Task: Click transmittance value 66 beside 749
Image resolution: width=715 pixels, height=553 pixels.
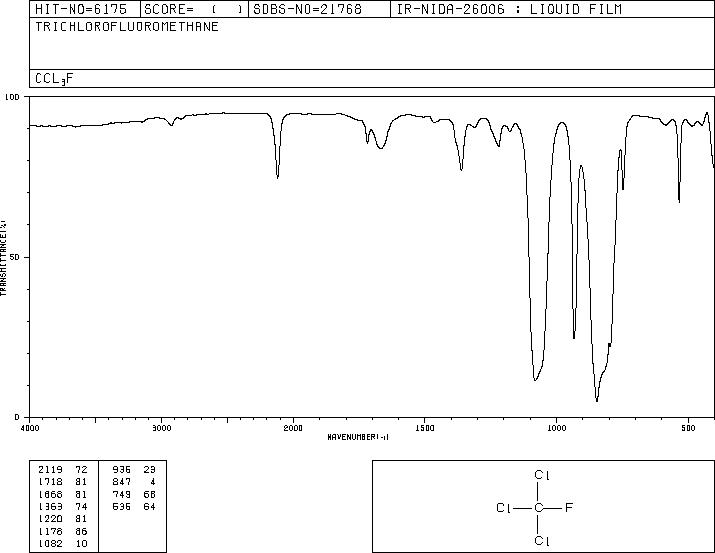Action: pyautogui.click(x=150, y=494)
